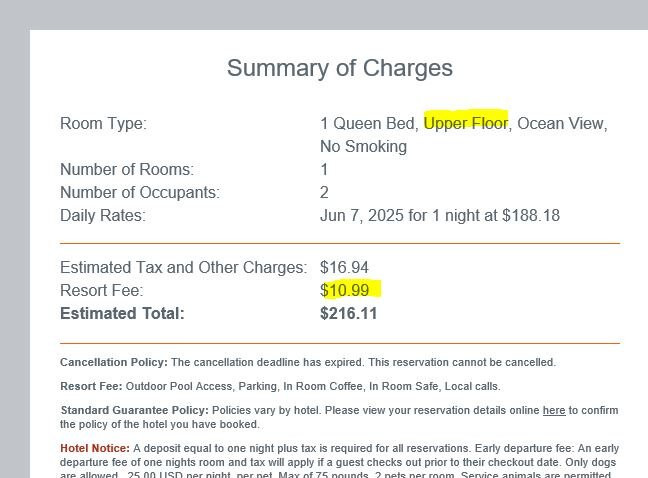
Task: Click the "Daily Rates:" label
Action: [103, 215]
